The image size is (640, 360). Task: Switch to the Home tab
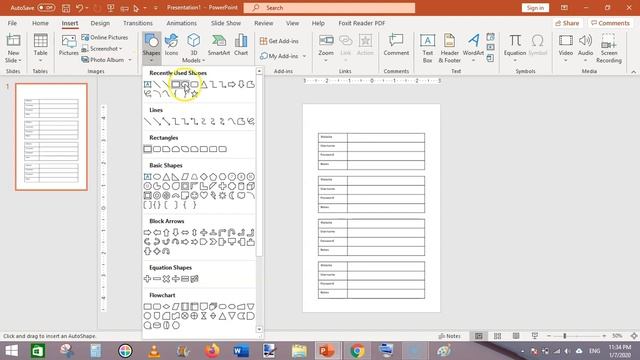(40, 23)
